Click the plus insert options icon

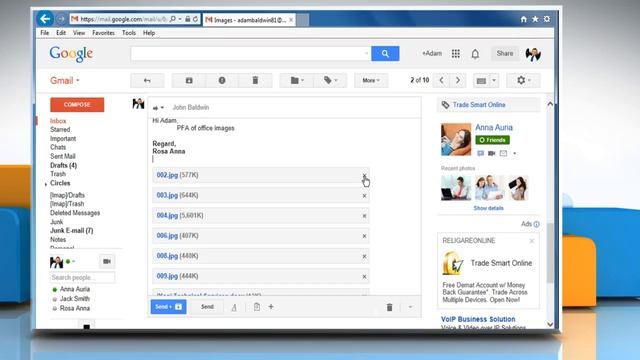click(x=271, y=307)
